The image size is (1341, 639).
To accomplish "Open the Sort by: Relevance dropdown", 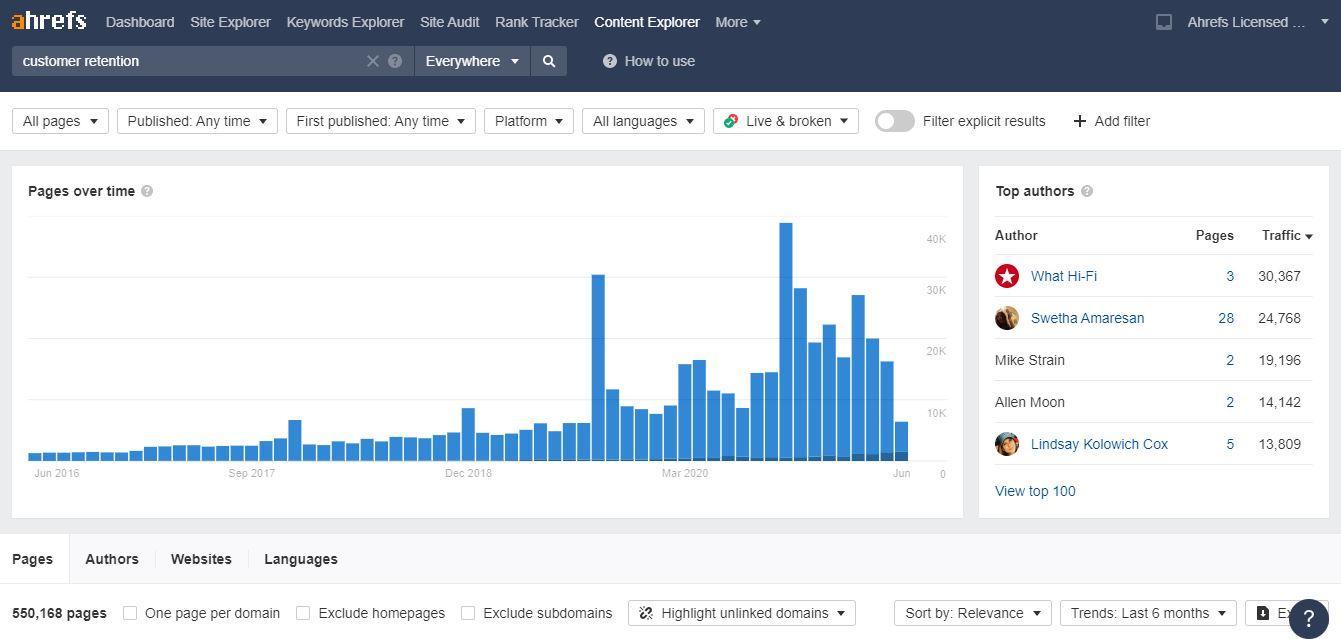I will (x=972, y=613).
